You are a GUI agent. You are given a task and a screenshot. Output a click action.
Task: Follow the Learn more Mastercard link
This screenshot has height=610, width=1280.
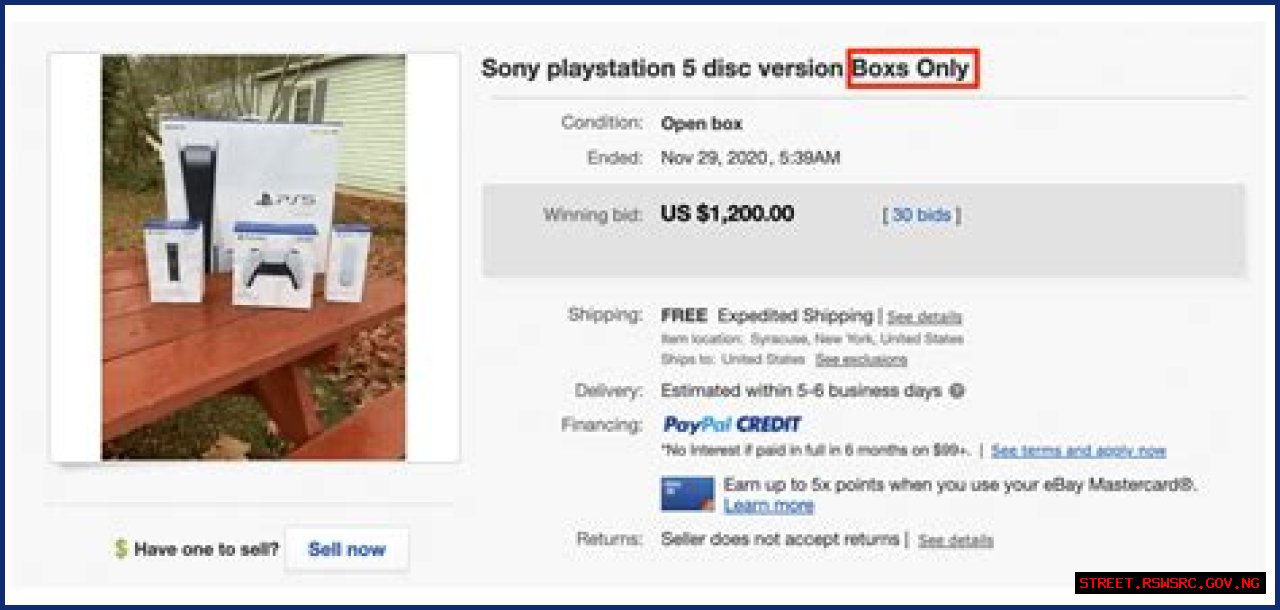tap(768, 506)
